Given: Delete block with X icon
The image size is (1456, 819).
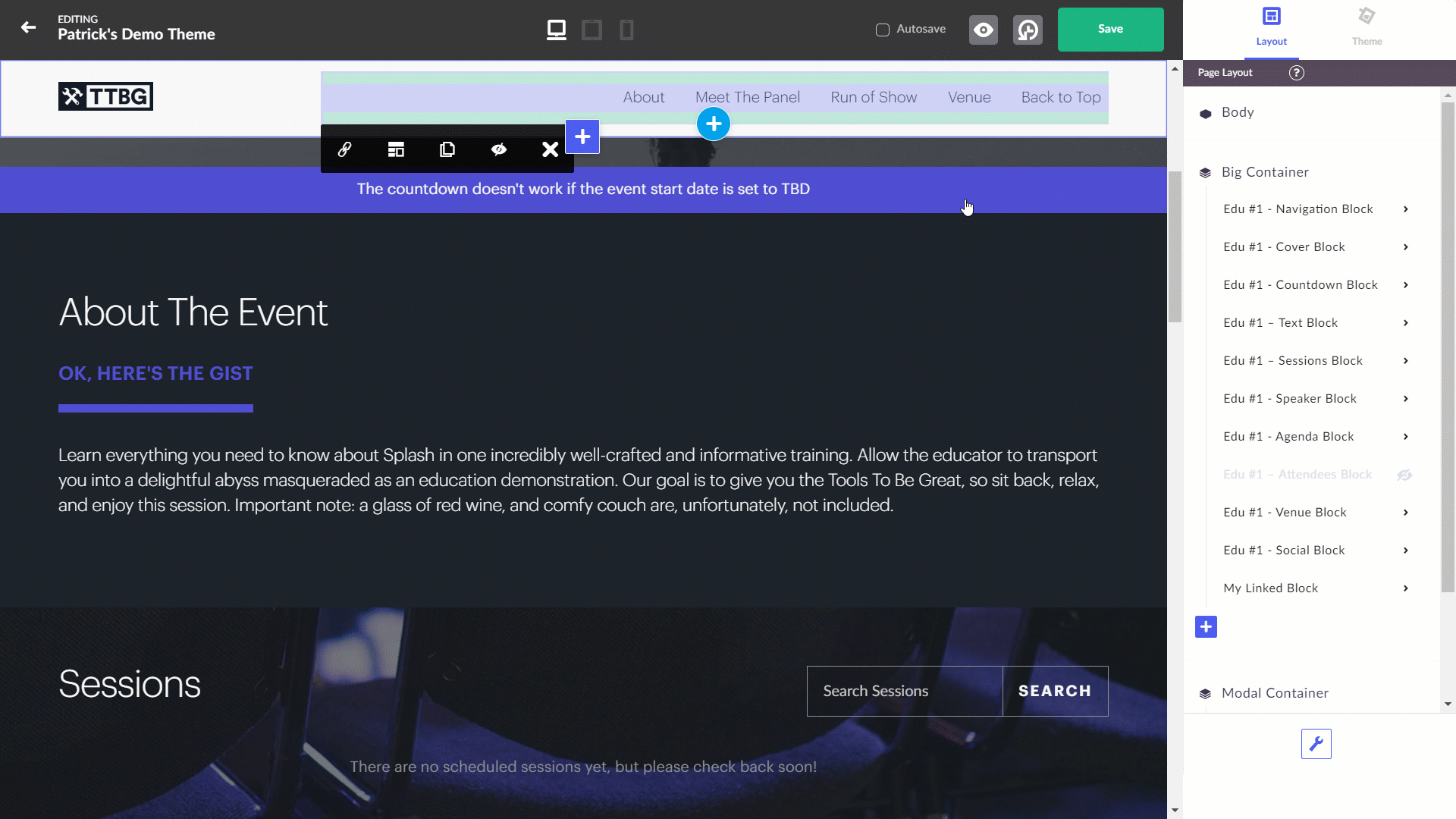Looking at the screenshot, I should (x=551, y=149).
